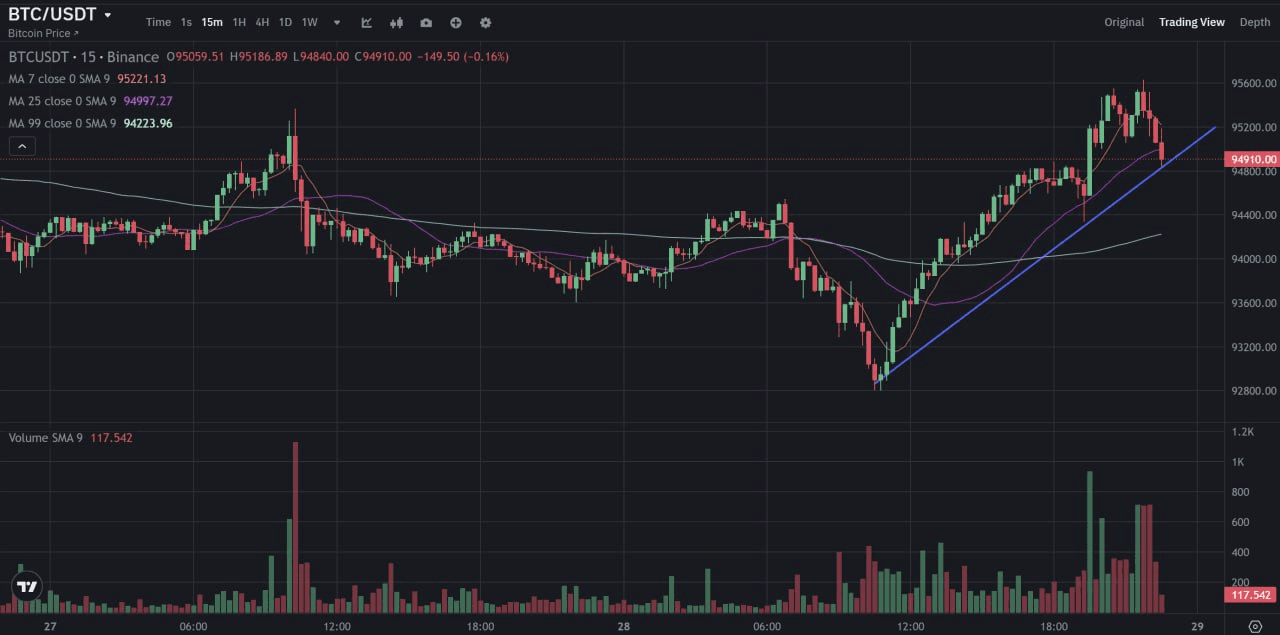The width and height of the screenshot is (1280, 635).
Task: Click the 1s interval icon in the toolbar
Action: click(x=185, y=21)
